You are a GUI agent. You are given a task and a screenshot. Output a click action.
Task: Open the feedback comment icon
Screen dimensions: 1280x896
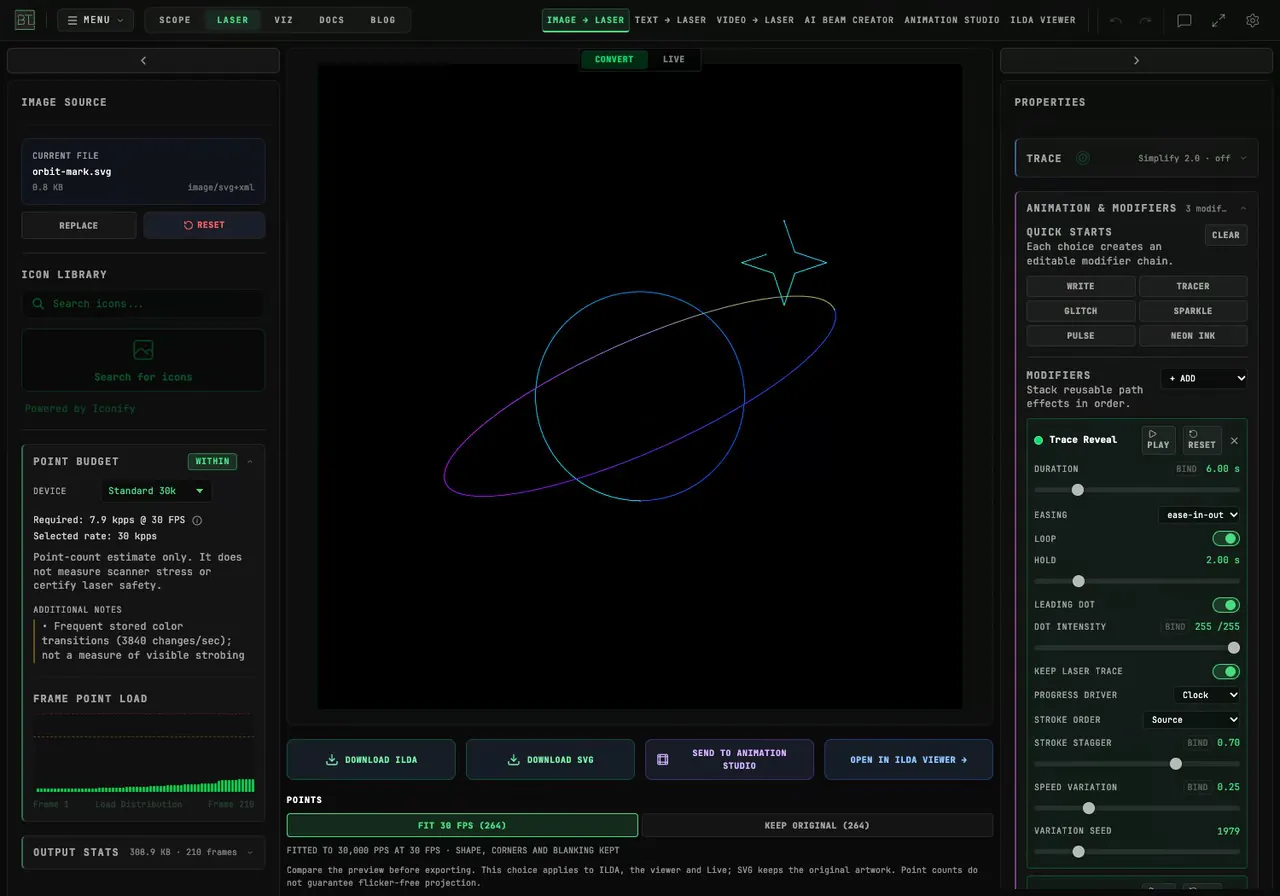click(1184, 20)
